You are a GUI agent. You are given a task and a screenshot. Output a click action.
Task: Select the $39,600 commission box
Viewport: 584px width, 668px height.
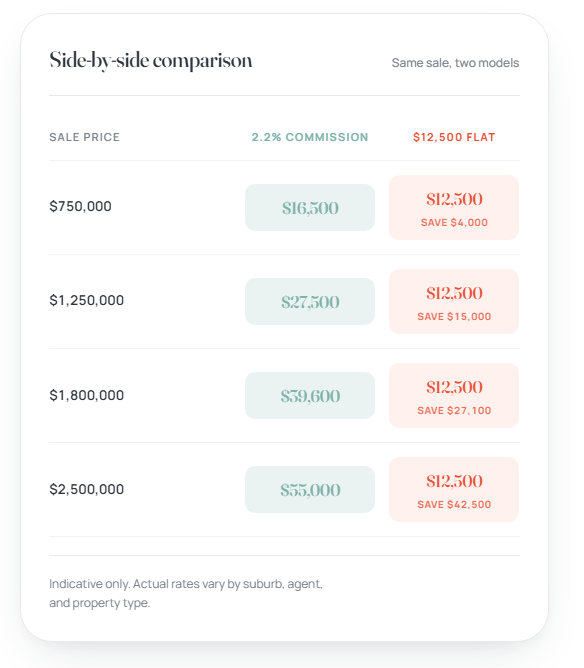click(310, 395)
